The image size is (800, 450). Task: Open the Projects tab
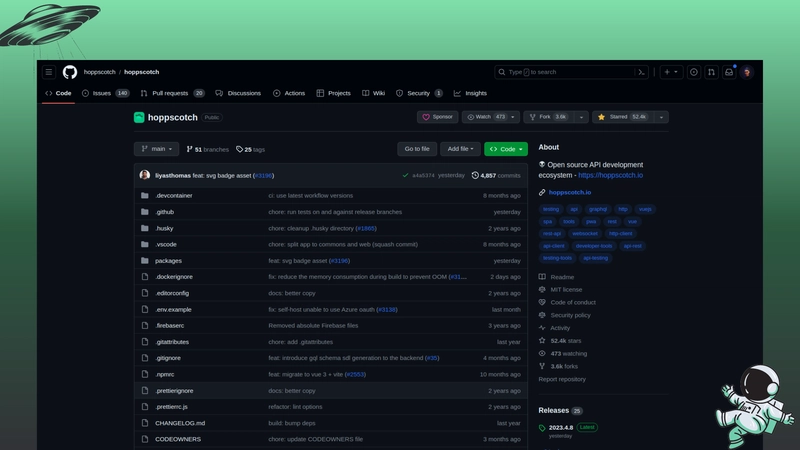point(333,93)
